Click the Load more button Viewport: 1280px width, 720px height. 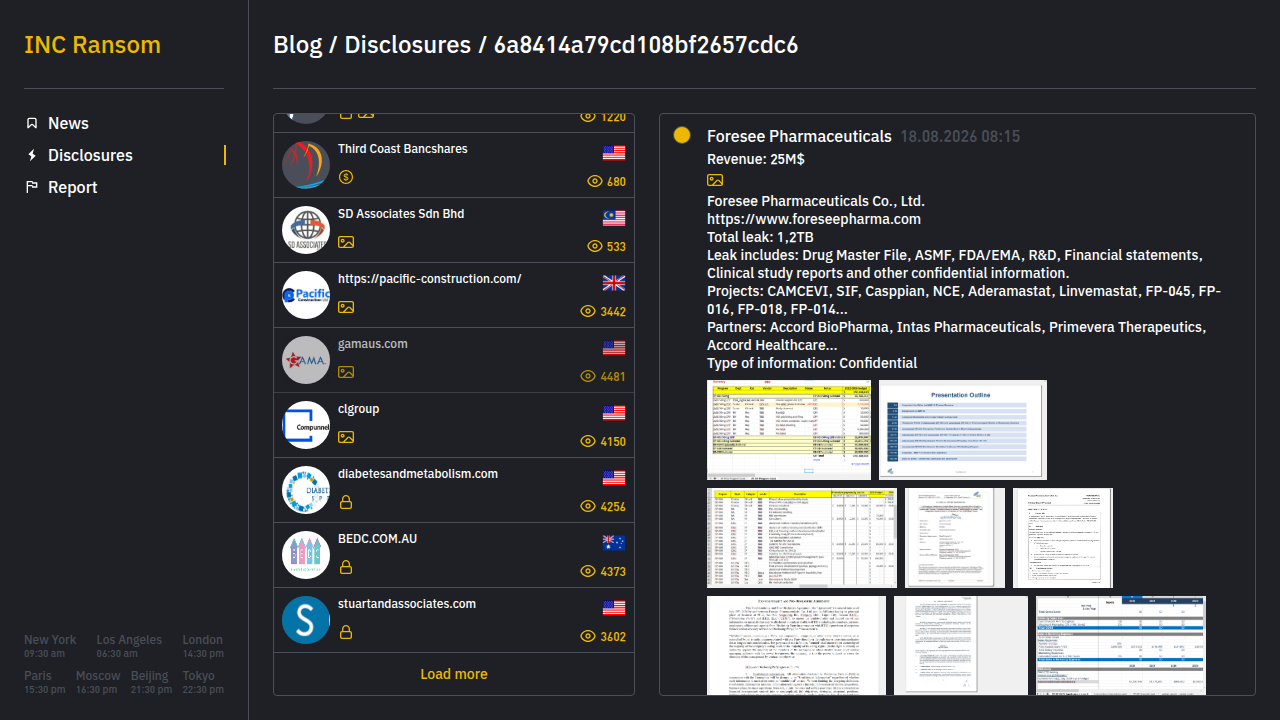click(x=454, y=674)
